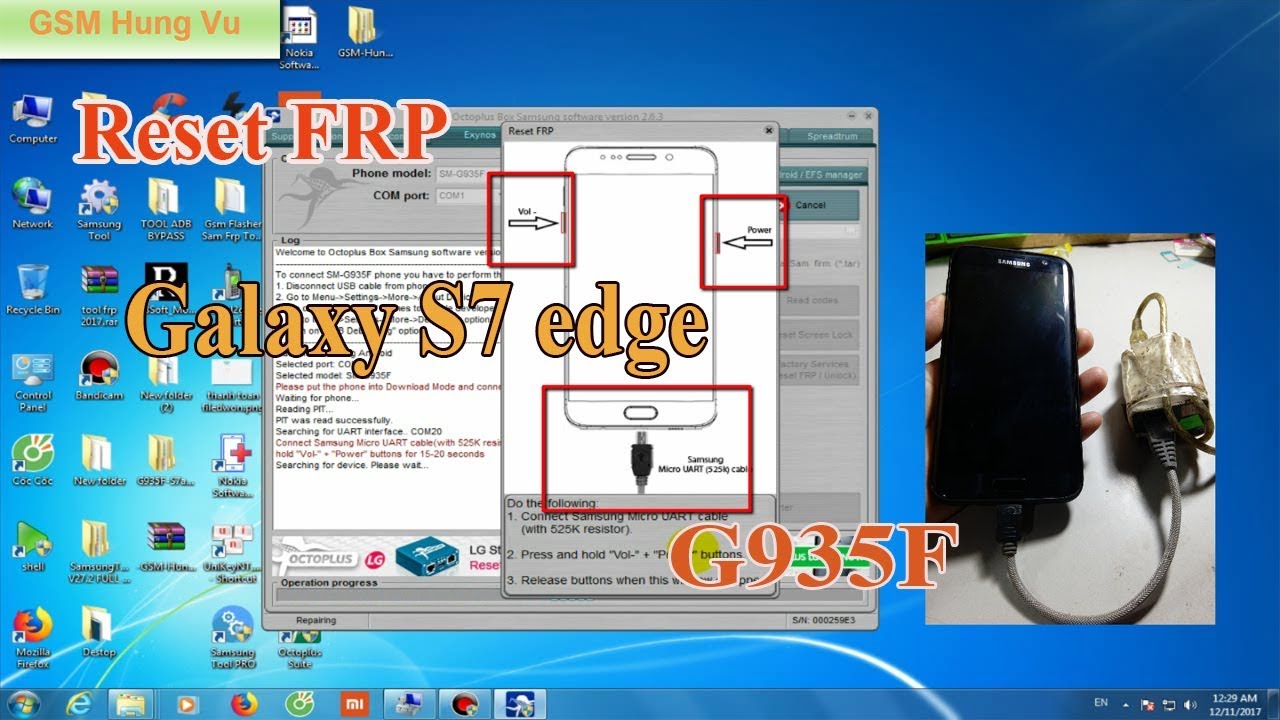1280x720 pixels.
Task: Open Internet Explorer from taskbar
Action: click(77, 704)
